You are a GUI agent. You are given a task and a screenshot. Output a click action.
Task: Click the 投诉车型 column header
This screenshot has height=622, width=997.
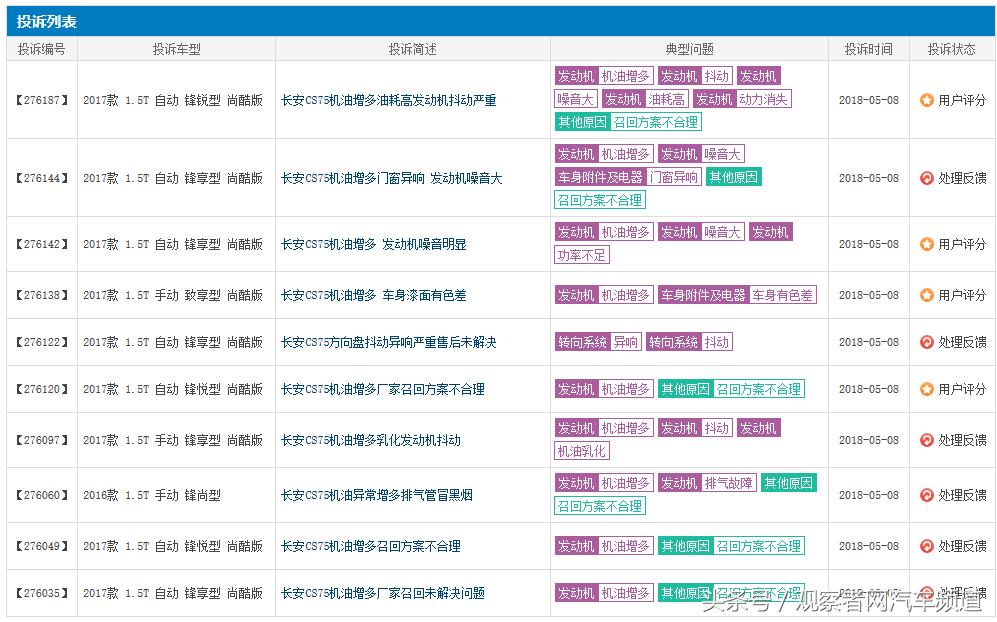tap(177, 49)
